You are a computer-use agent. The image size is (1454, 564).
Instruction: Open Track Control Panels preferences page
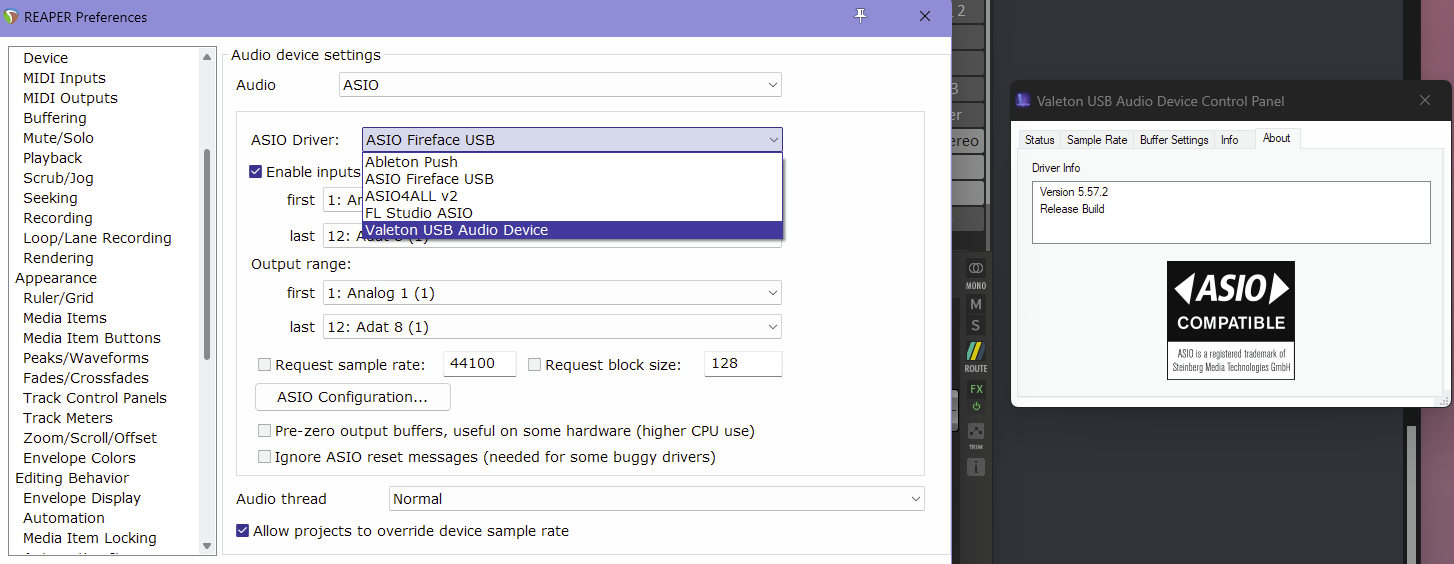(95, 398)
